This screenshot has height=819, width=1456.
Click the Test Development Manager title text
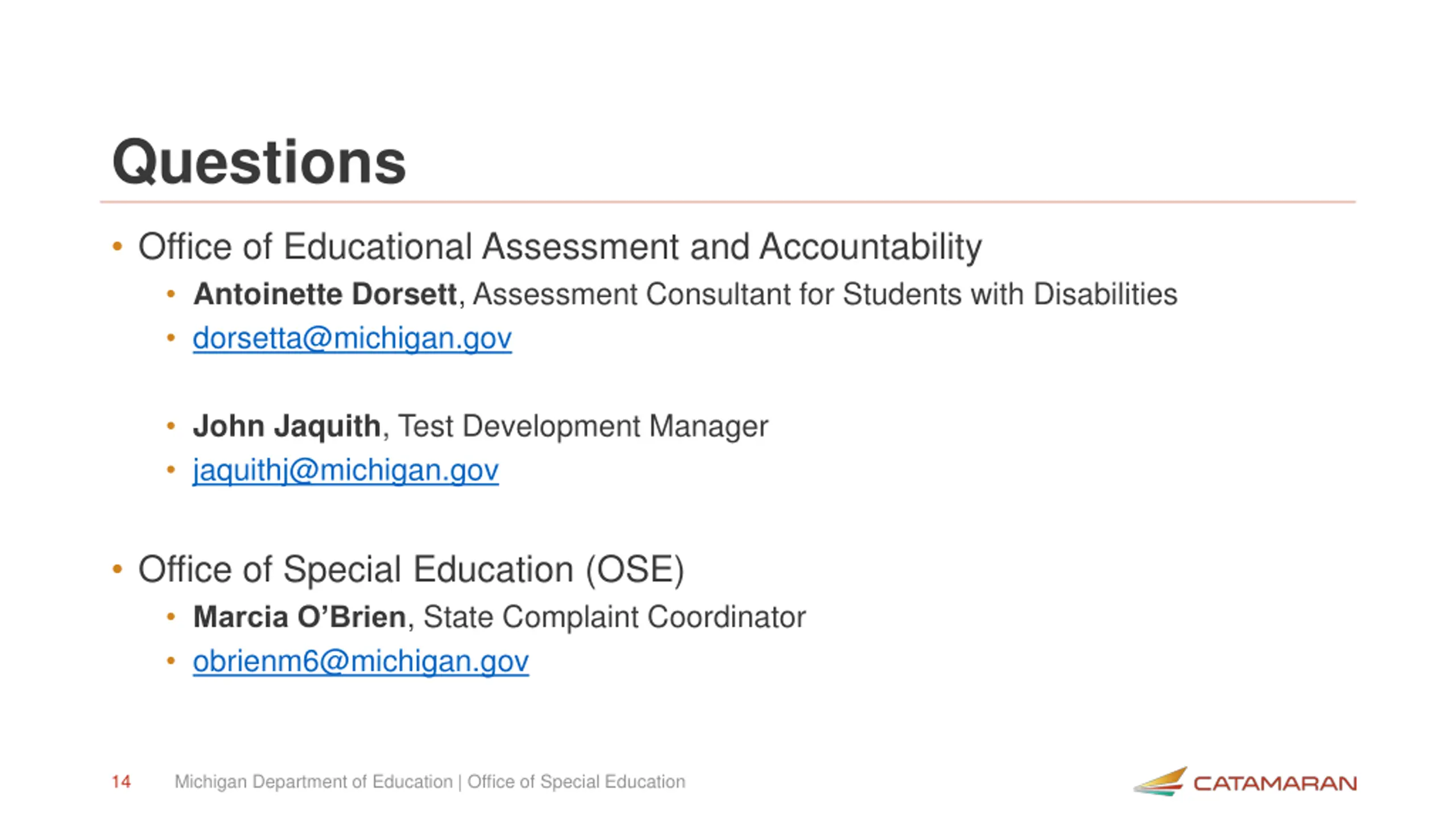[583, 426]
